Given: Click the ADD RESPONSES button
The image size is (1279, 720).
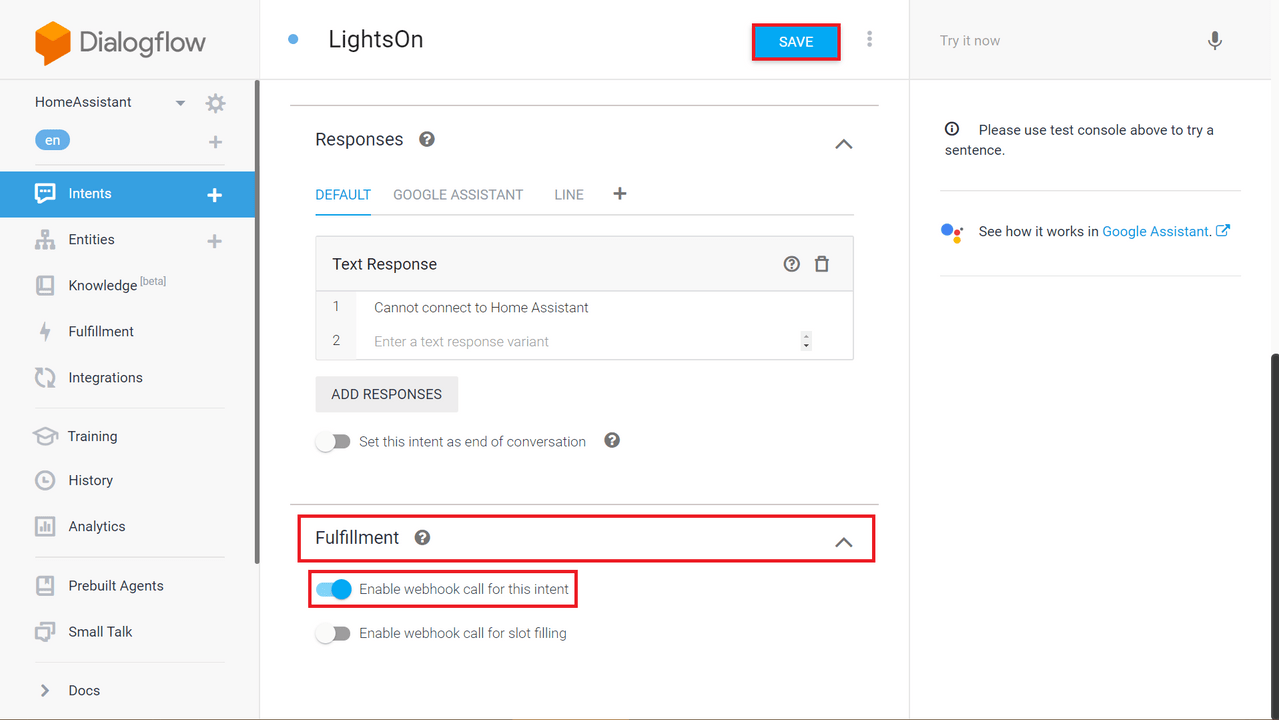Looking at the screenshot, I should point(386,394).
